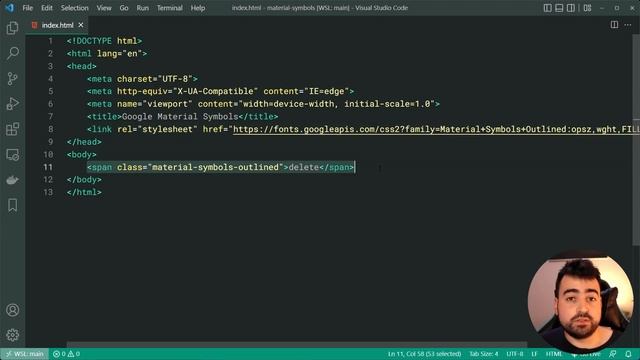Click the name="viewport" attribute on line 6

[155, 104]
